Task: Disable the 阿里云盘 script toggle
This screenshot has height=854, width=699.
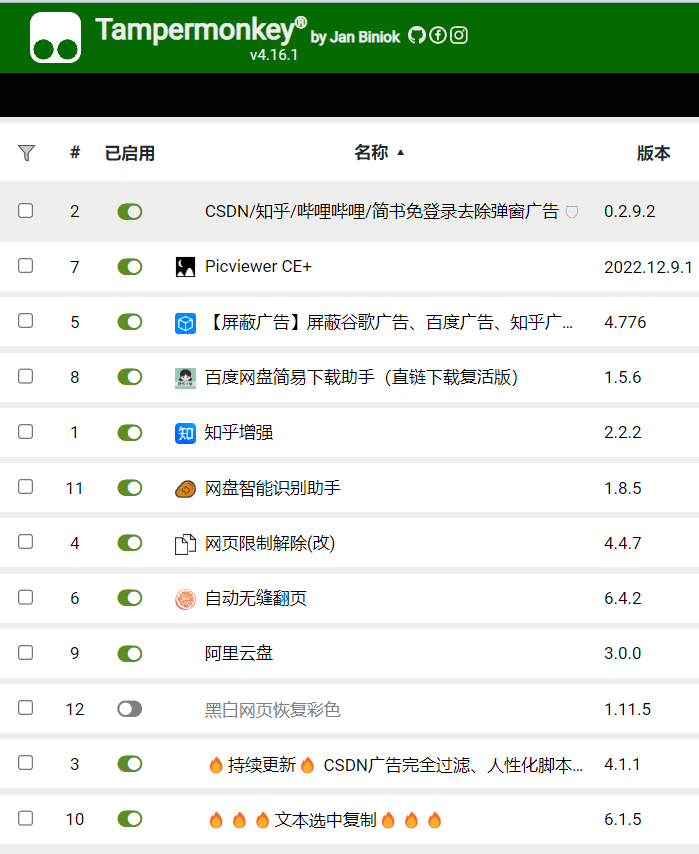Action: click(x=129, y=654)
